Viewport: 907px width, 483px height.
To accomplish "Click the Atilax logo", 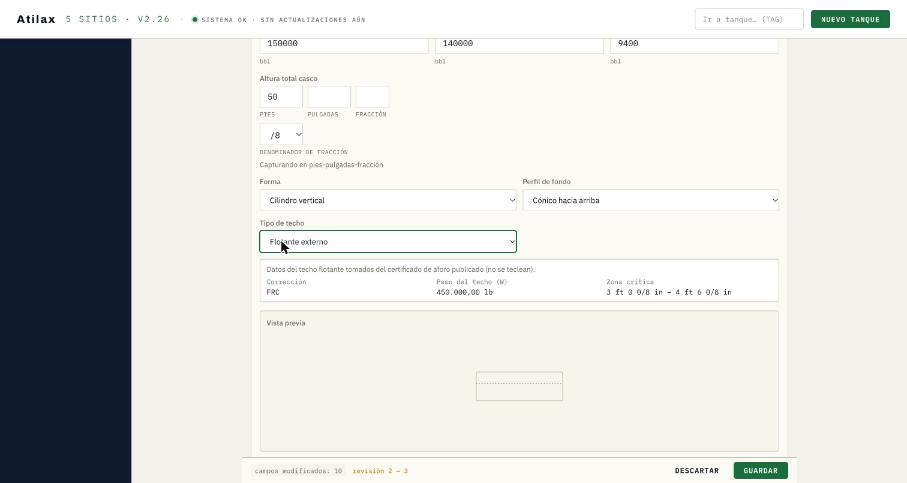I will pos(36,19).
